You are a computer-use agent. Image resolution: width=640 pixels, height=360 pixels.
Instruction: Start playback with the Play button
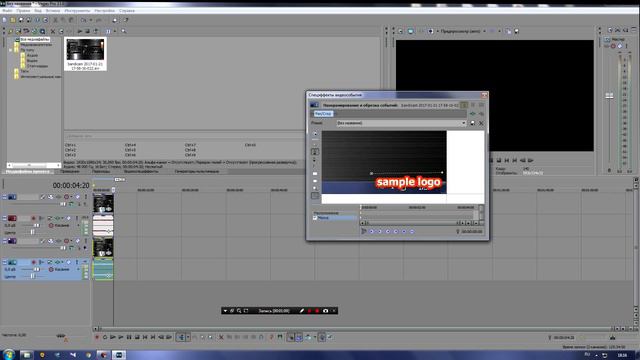[x=121, y=337]
